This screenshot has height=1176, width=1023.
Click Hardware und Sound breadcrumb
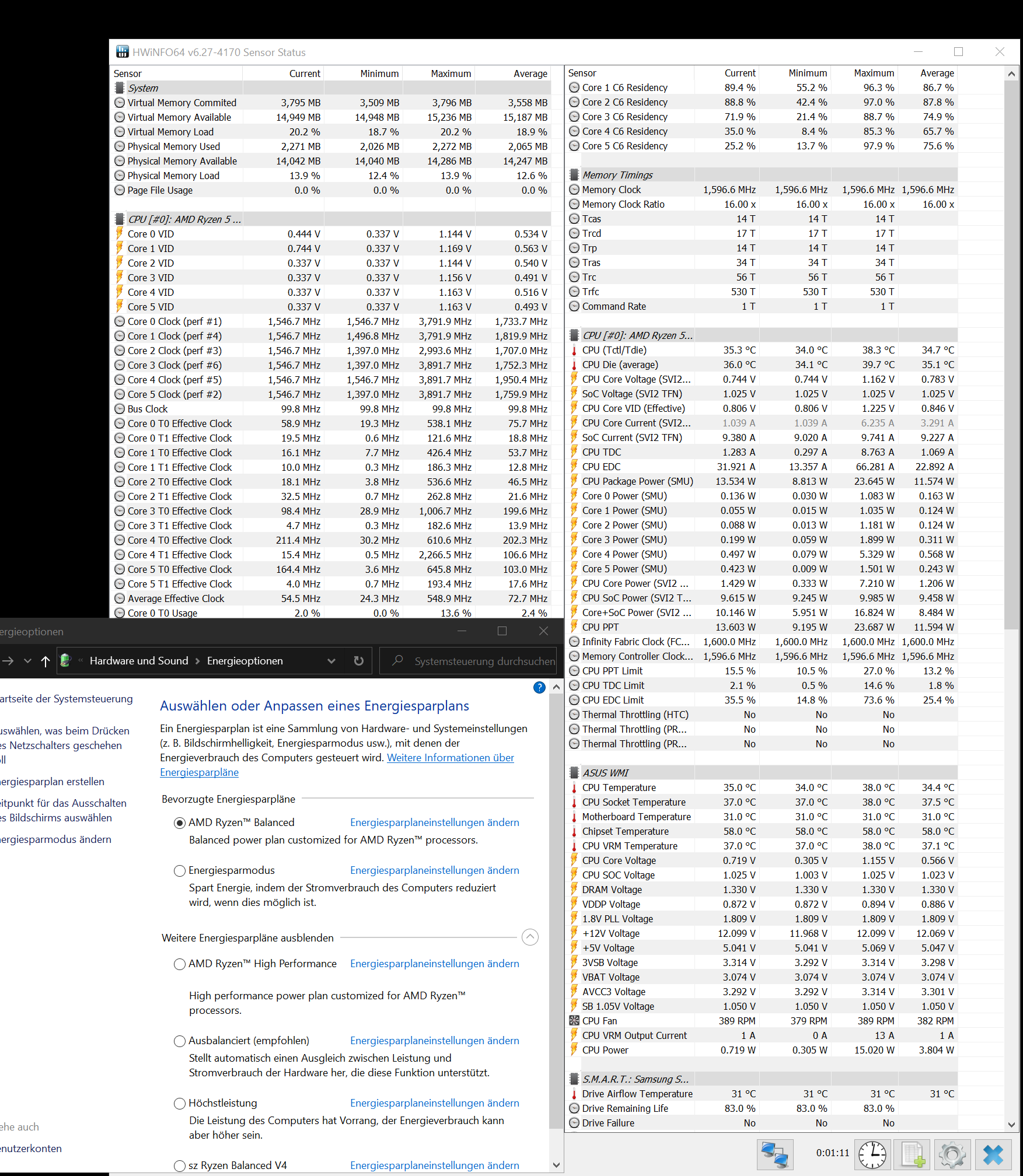139,661
